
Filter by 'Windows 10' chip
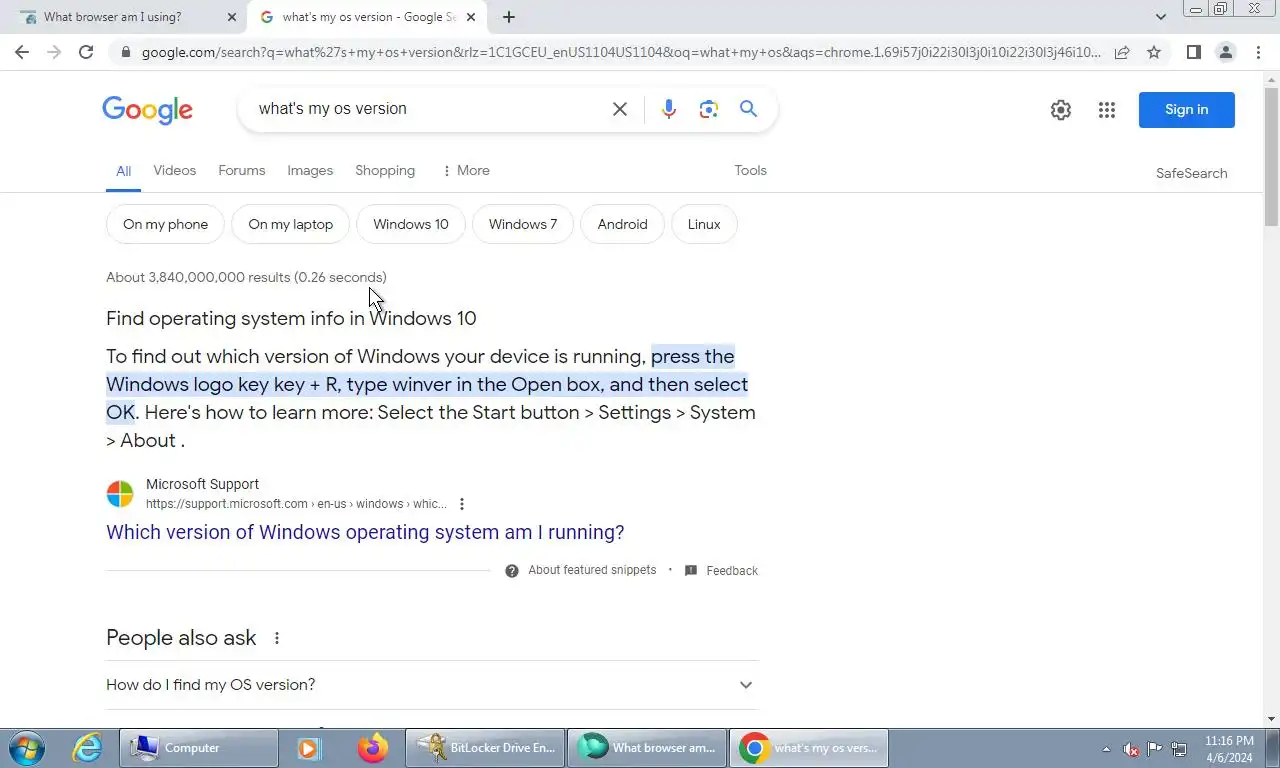411,224
